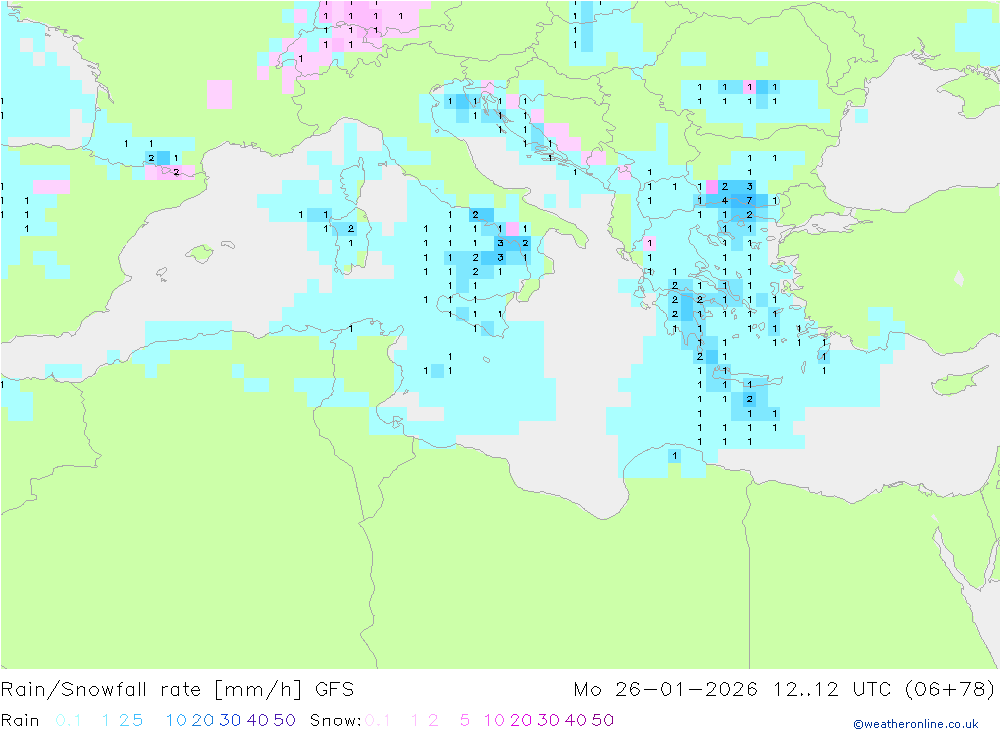
Task: Click the '(06+78)' forecast run label
Action: [950, 690]
